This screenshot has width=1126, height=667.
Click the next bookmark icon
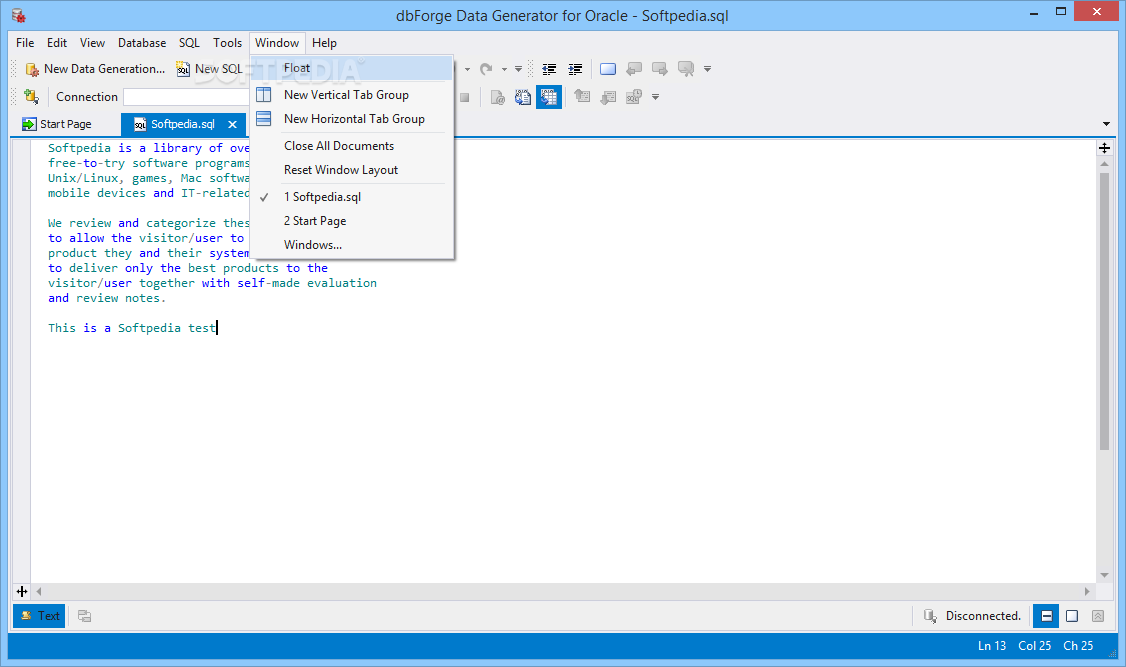click(x=660, y=69)
